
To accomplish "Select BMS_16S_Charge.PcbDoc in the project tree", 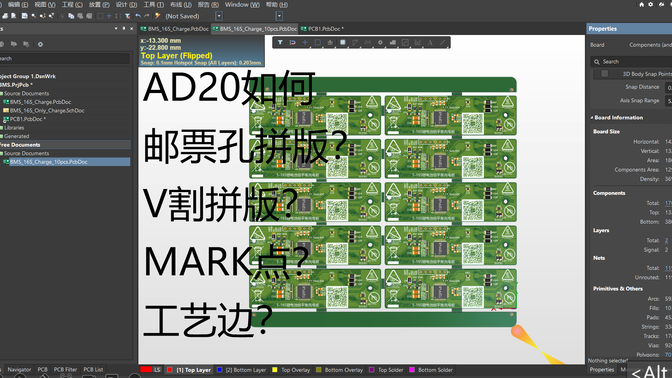I will 40,102.
